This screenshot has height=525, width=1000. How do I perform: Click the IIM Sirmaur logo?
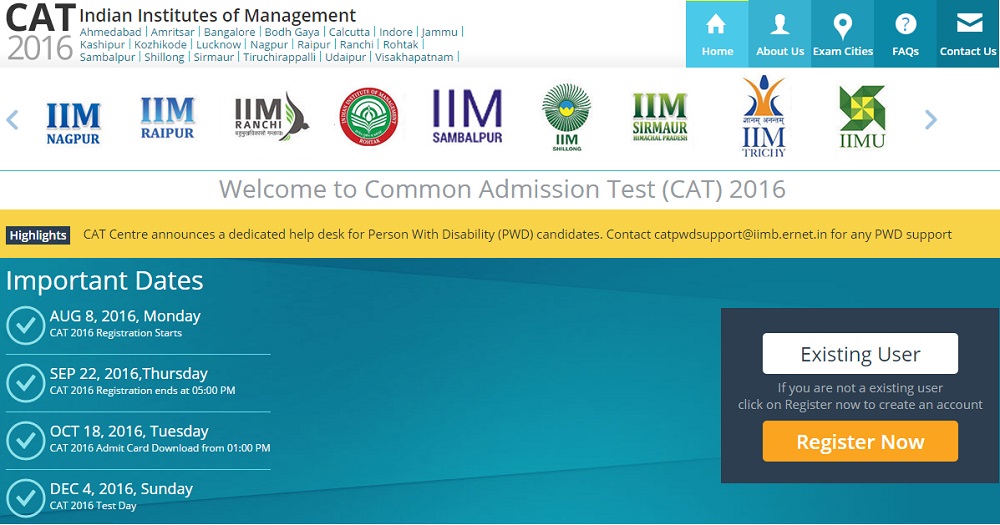pos(660,117)
